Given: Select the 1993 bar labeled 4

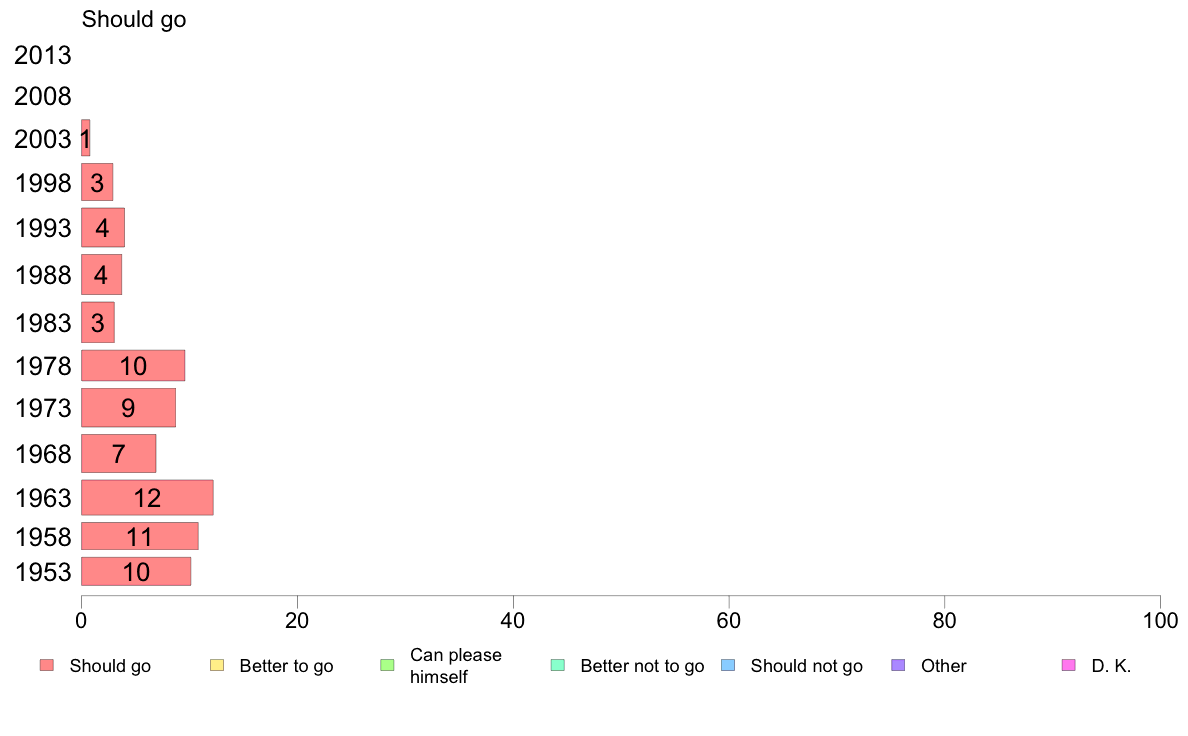Looking at the screenshot, I should point(102,227).
